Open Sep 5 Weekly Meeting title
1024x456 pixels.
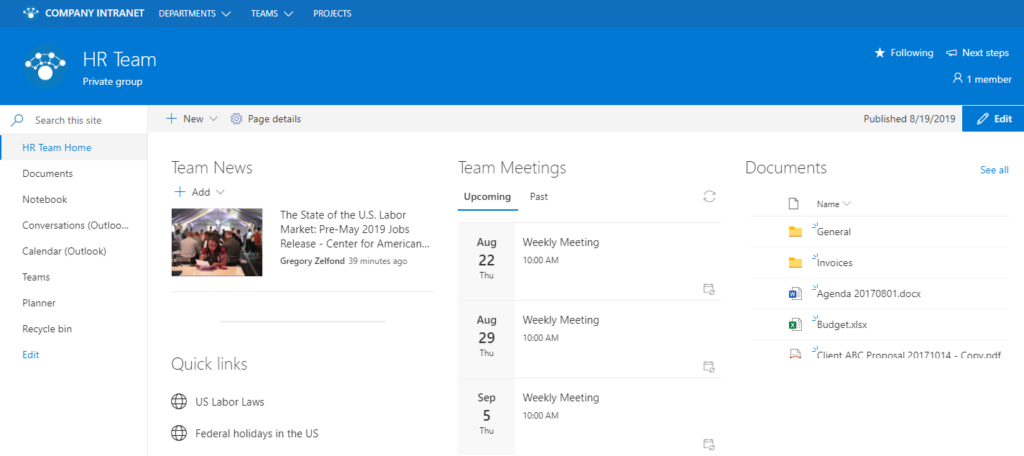[560, 398]
